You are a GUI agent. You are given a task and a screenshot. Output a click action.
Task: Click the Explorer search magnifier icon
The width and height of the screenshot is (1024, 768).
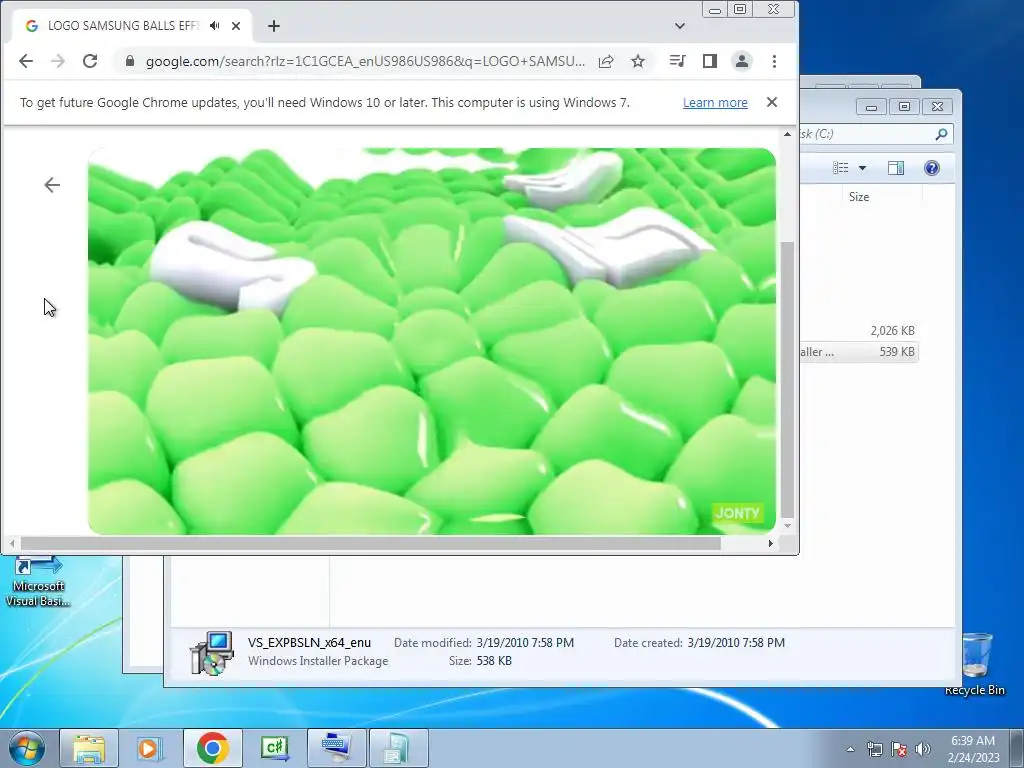[941, 134]
